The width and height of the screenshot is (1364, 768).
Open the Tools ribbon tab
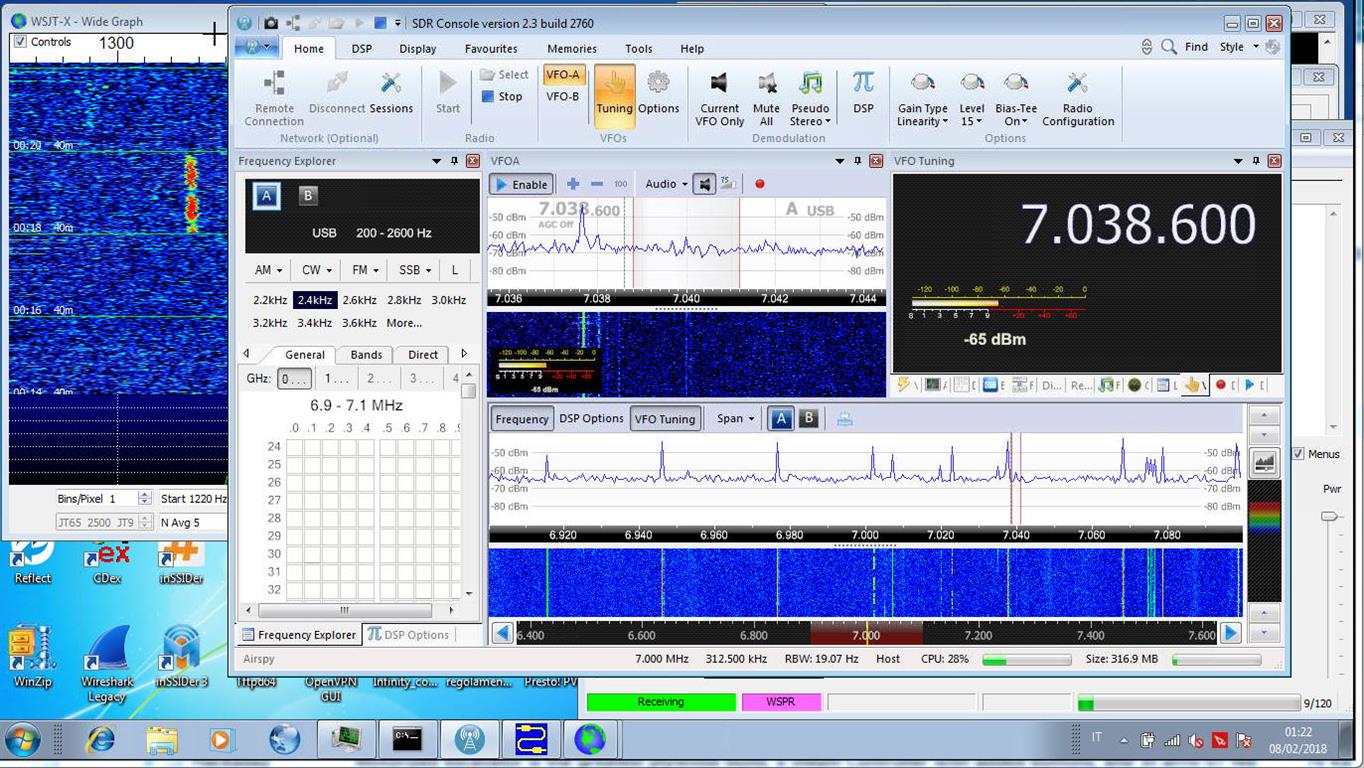pyautogui.click(x=639, y=48)
